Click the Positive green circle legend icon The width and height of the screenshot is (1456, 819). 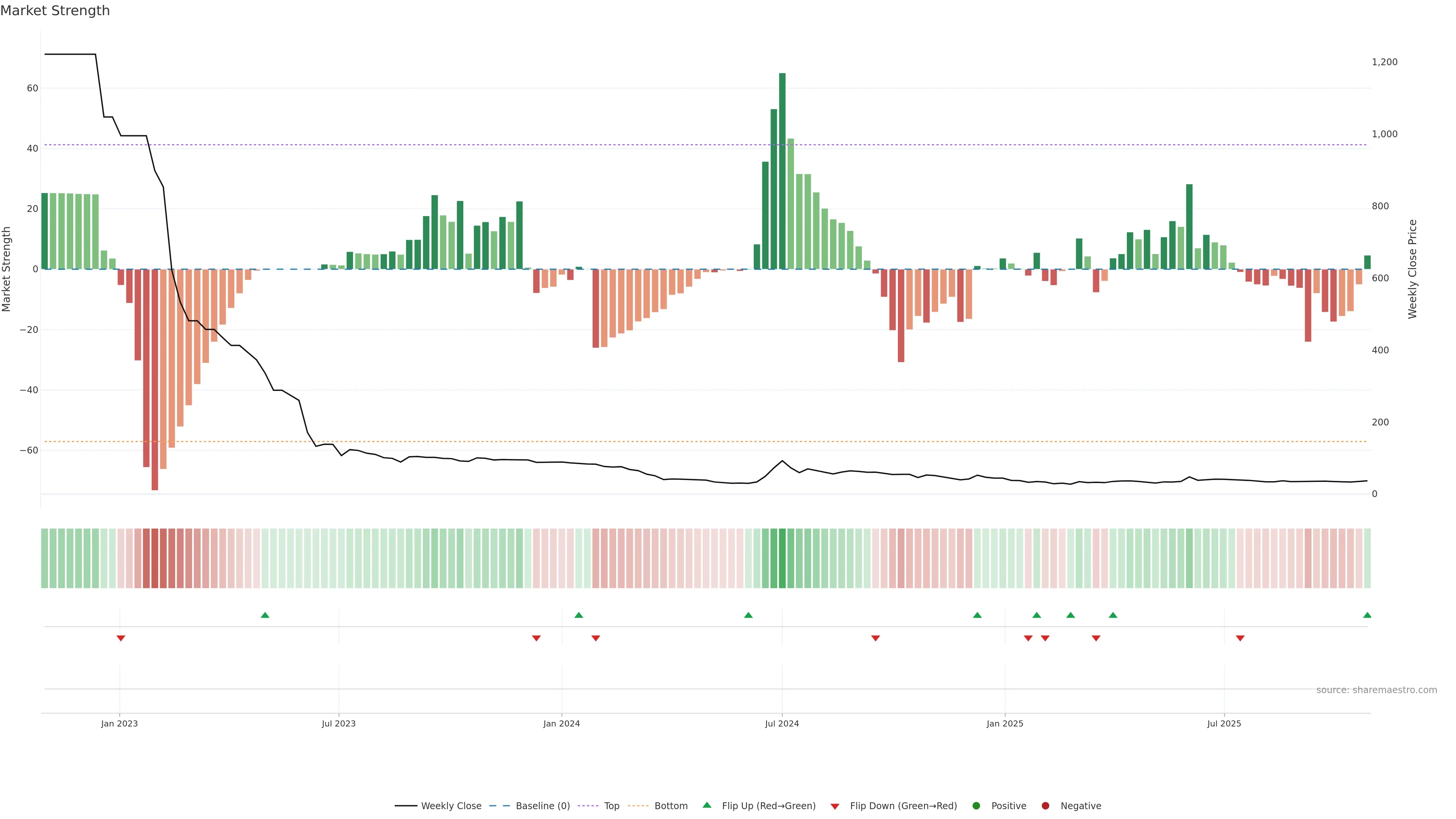976,805
